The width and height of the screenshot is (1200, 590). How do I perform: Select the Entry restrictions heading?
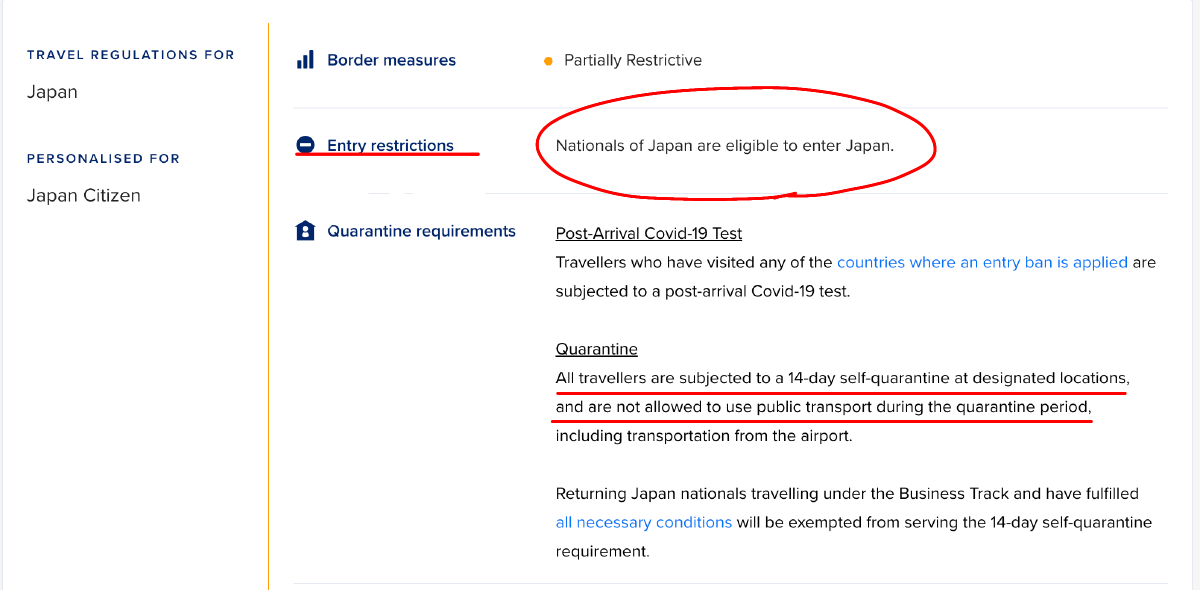tap(390, 145)
